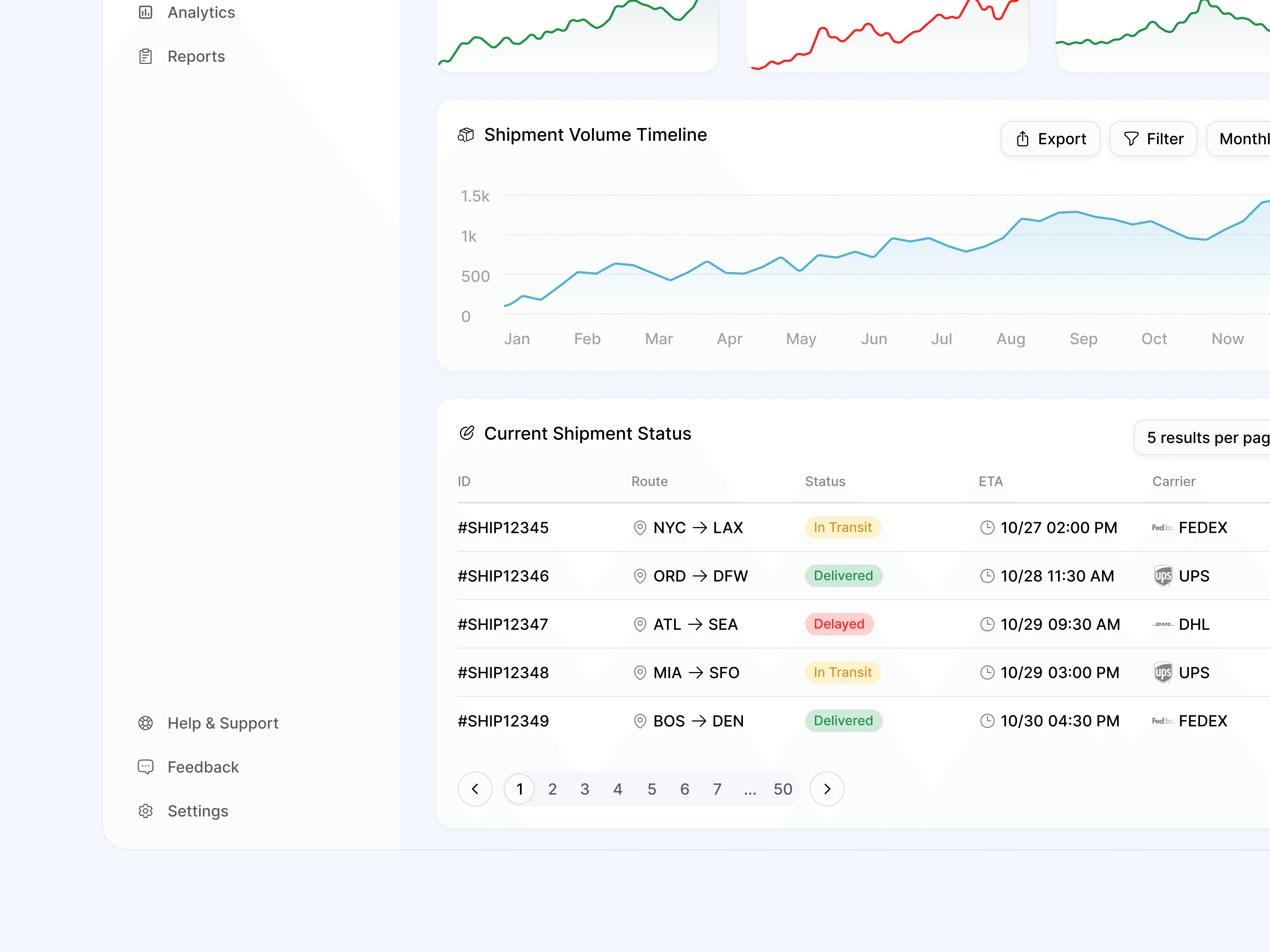Viewport: 1270px width, 952px height.
Task: Open the Reports menu item
Action: coord(196,56)
